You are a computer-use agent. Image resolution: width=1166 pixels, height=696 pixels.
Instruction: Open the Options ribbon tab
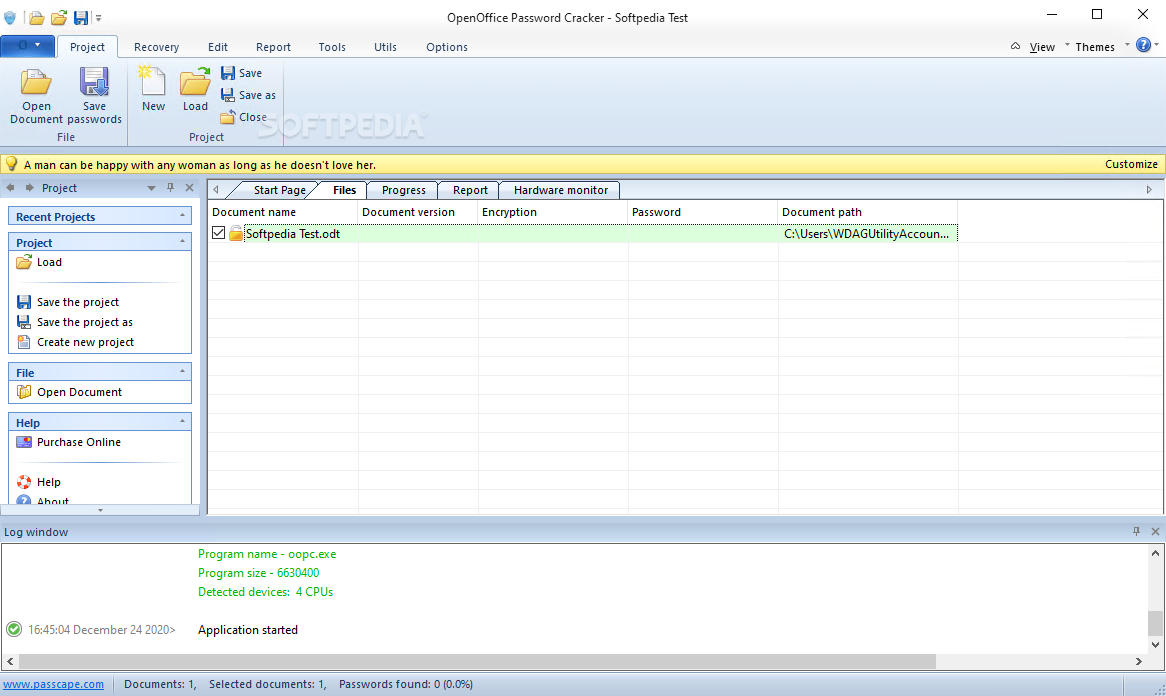(x=447, y=47)
